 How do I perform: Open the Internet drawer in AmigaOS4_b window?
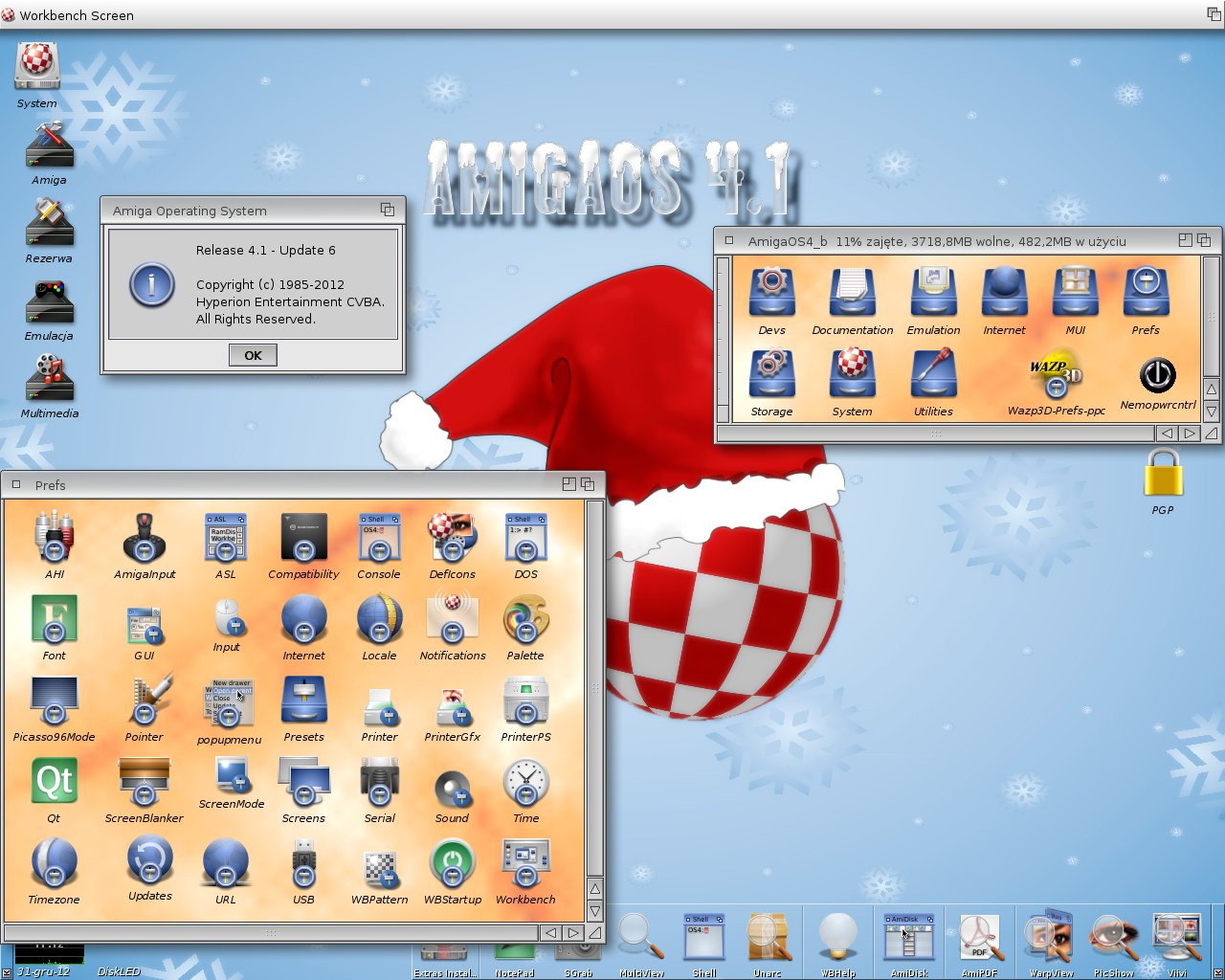1004,292
